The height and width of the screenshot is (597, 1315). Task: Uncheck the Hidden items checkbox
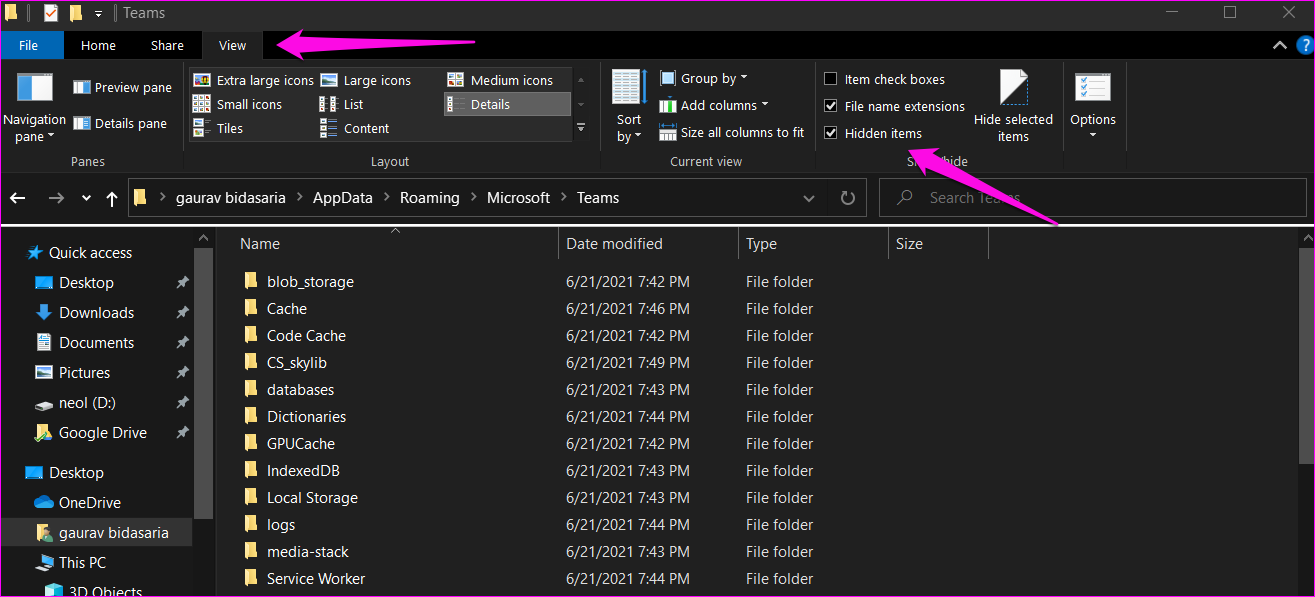coord(831,133)
